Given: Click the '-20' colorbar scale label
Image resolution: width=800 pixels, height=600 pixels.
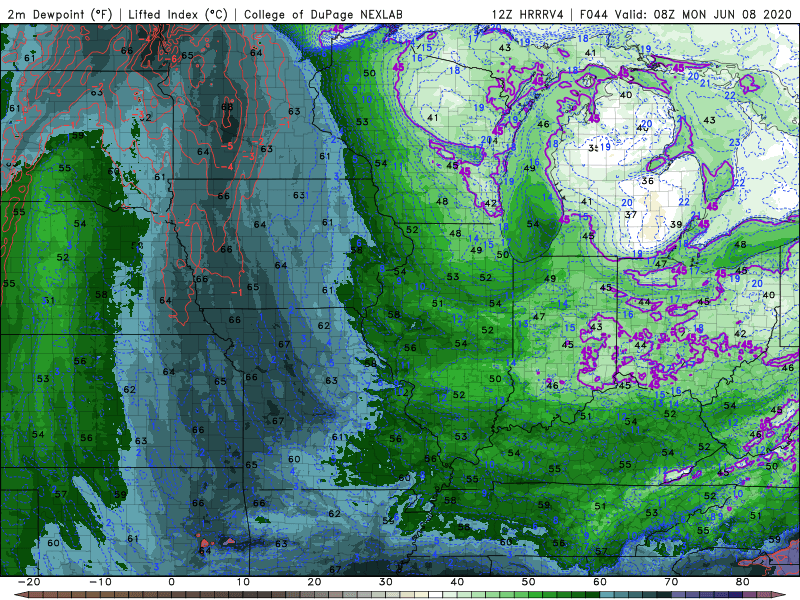Looking at the screenshot, I should 29,582.
